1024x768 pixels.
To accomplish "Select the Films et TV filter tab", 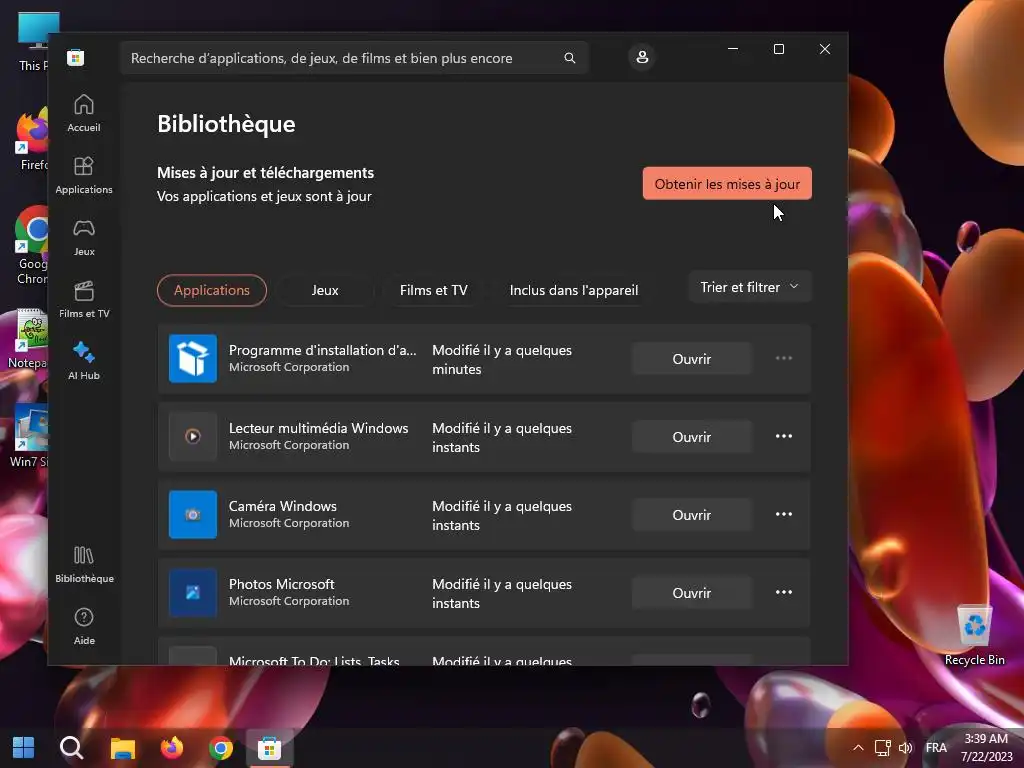I will point(434,290).
